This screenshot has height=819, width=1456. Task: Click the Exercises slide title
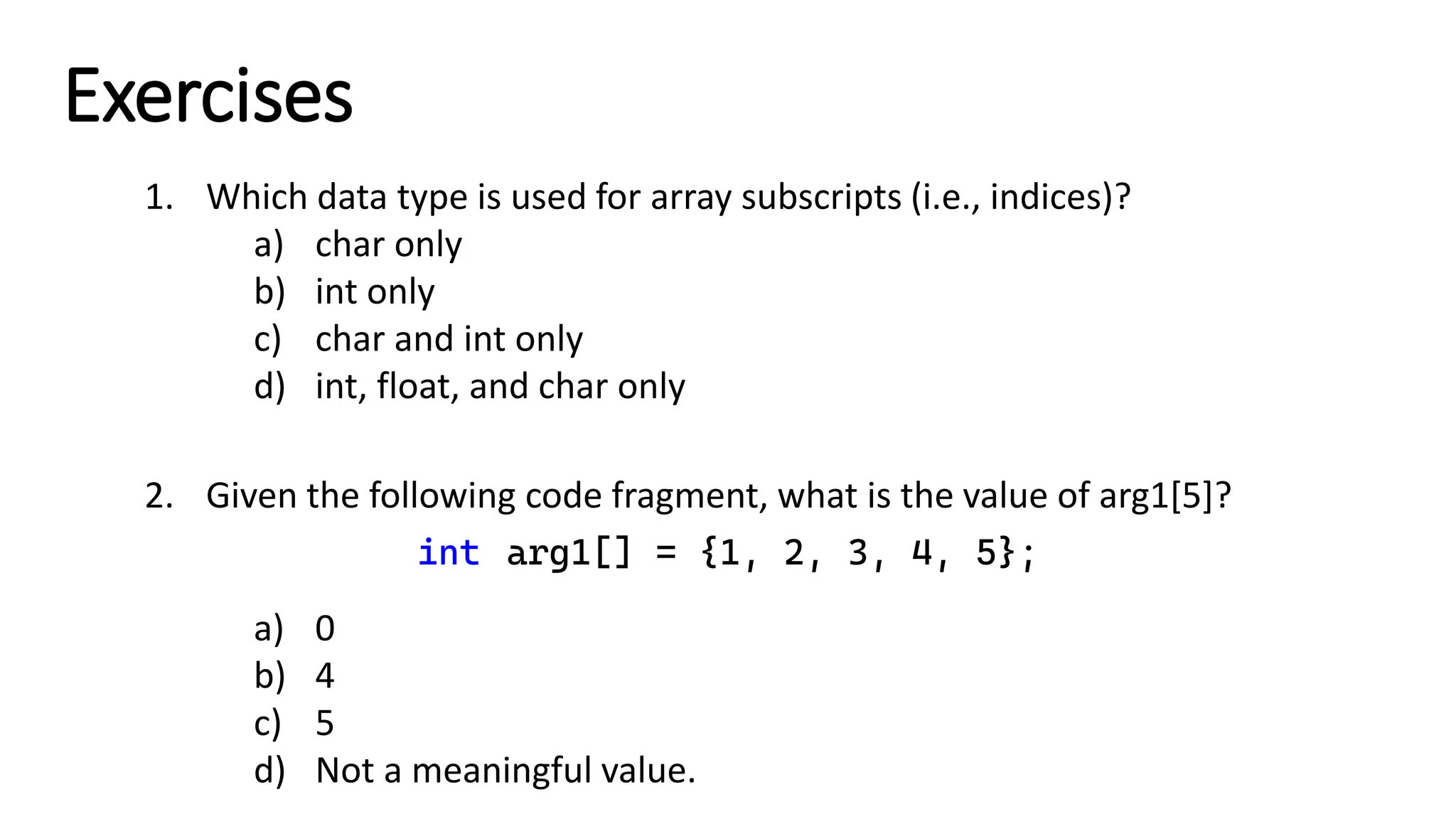(x=209, y=96)
